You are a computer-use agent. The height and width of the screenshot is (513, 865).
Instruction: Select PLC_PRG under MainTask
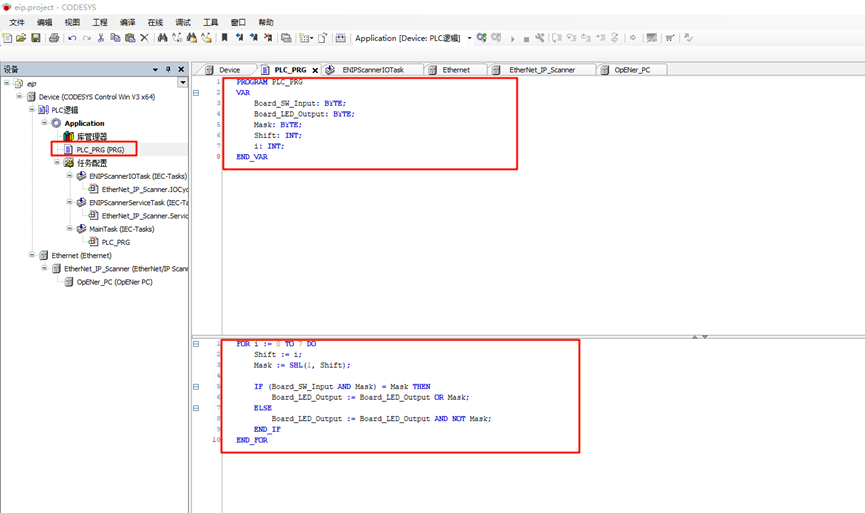click(116, 242)
